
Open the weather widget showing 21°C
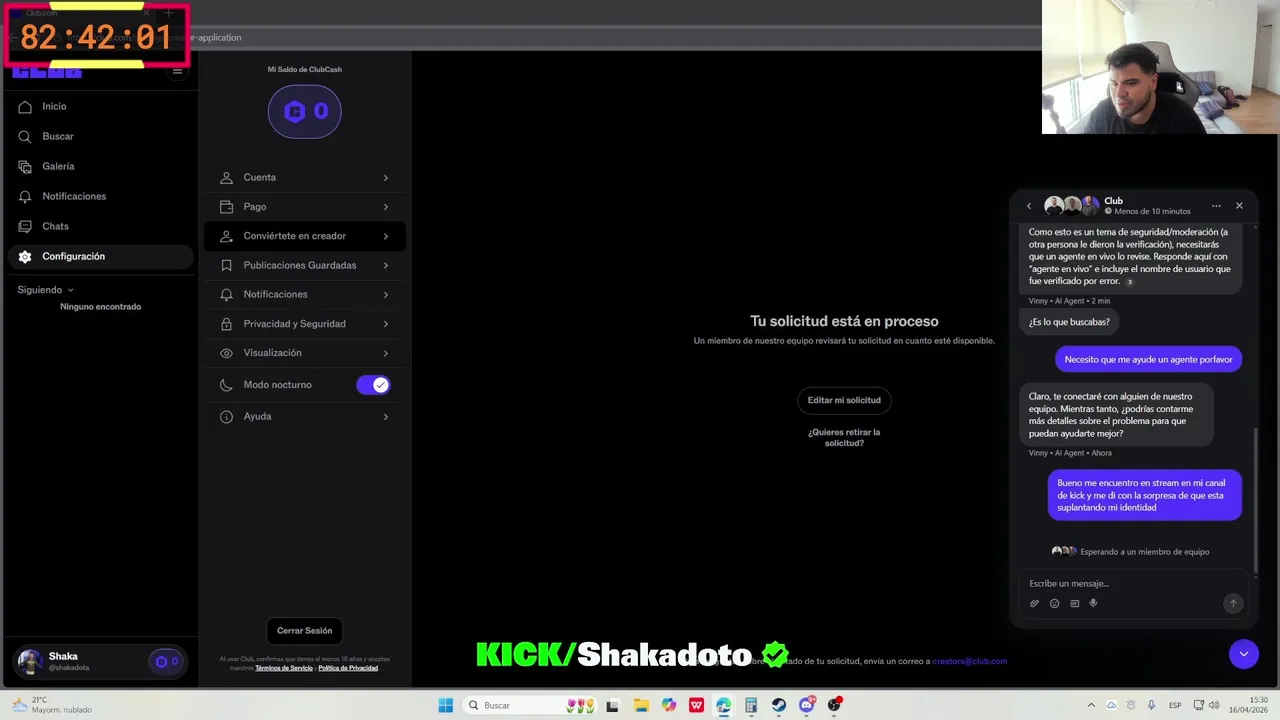point(52,705)
